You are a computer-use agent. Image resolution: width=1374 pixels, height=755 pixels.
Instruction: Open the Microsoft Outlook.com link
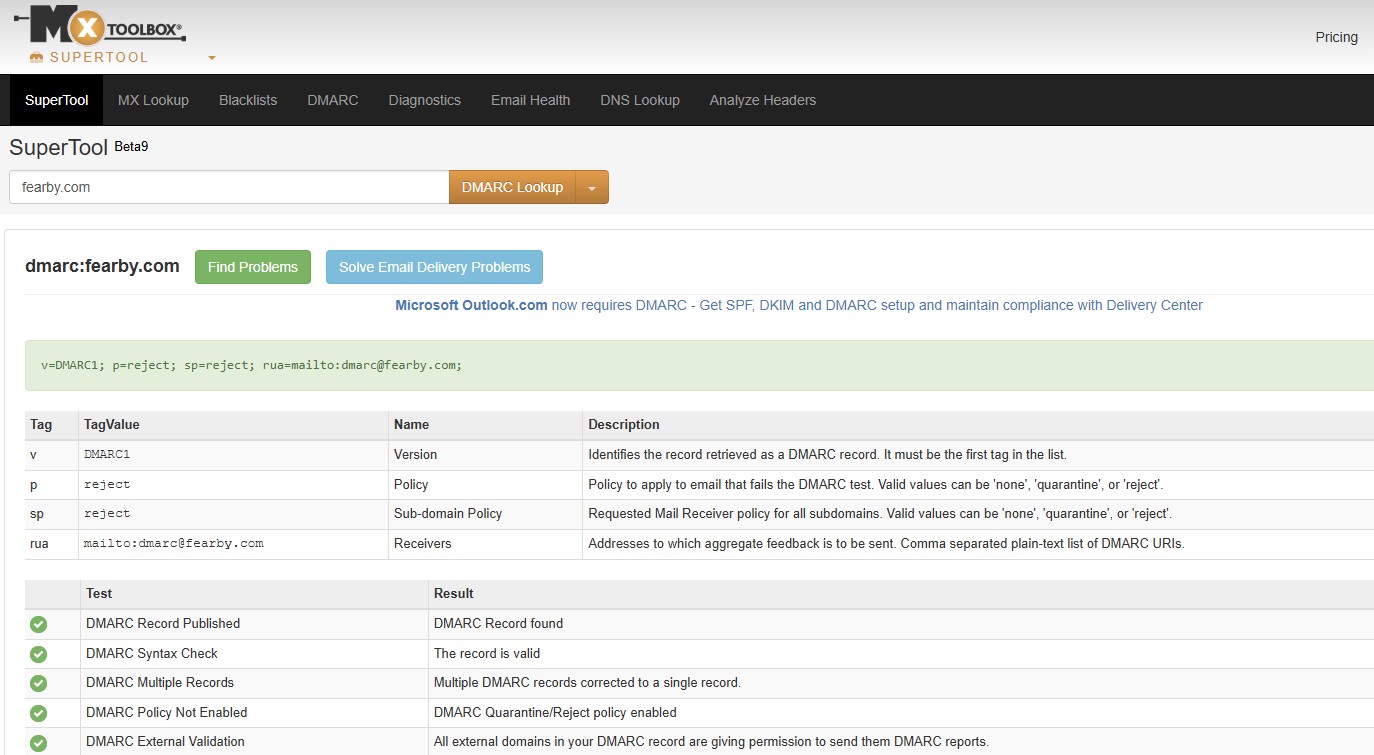[470, 305]
